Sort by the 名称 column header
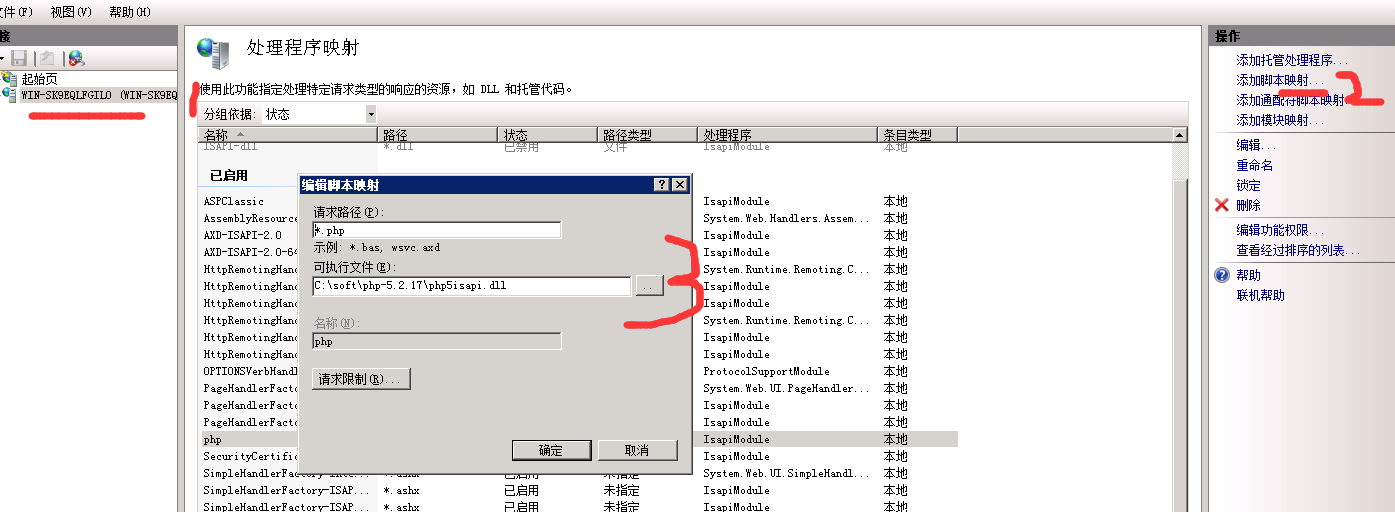The height and width of the screenshot is (512, 1395). click(288, 134)
